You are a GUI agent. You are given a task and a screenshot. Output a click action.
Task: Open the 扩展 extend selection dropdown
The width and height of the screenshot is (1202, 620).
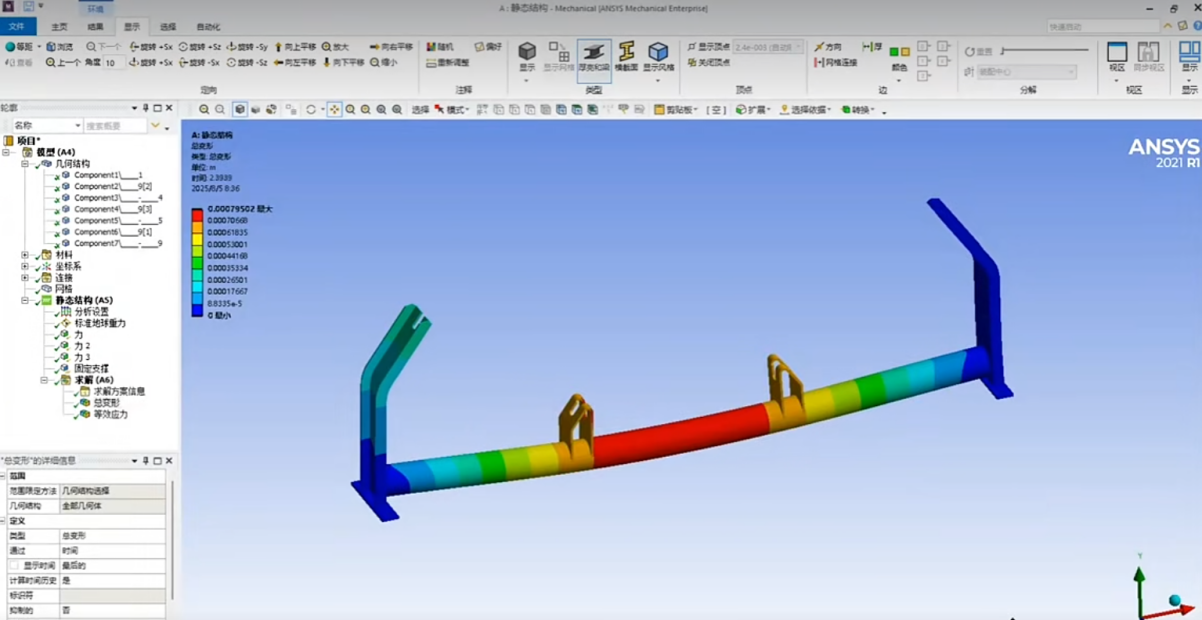753,110
